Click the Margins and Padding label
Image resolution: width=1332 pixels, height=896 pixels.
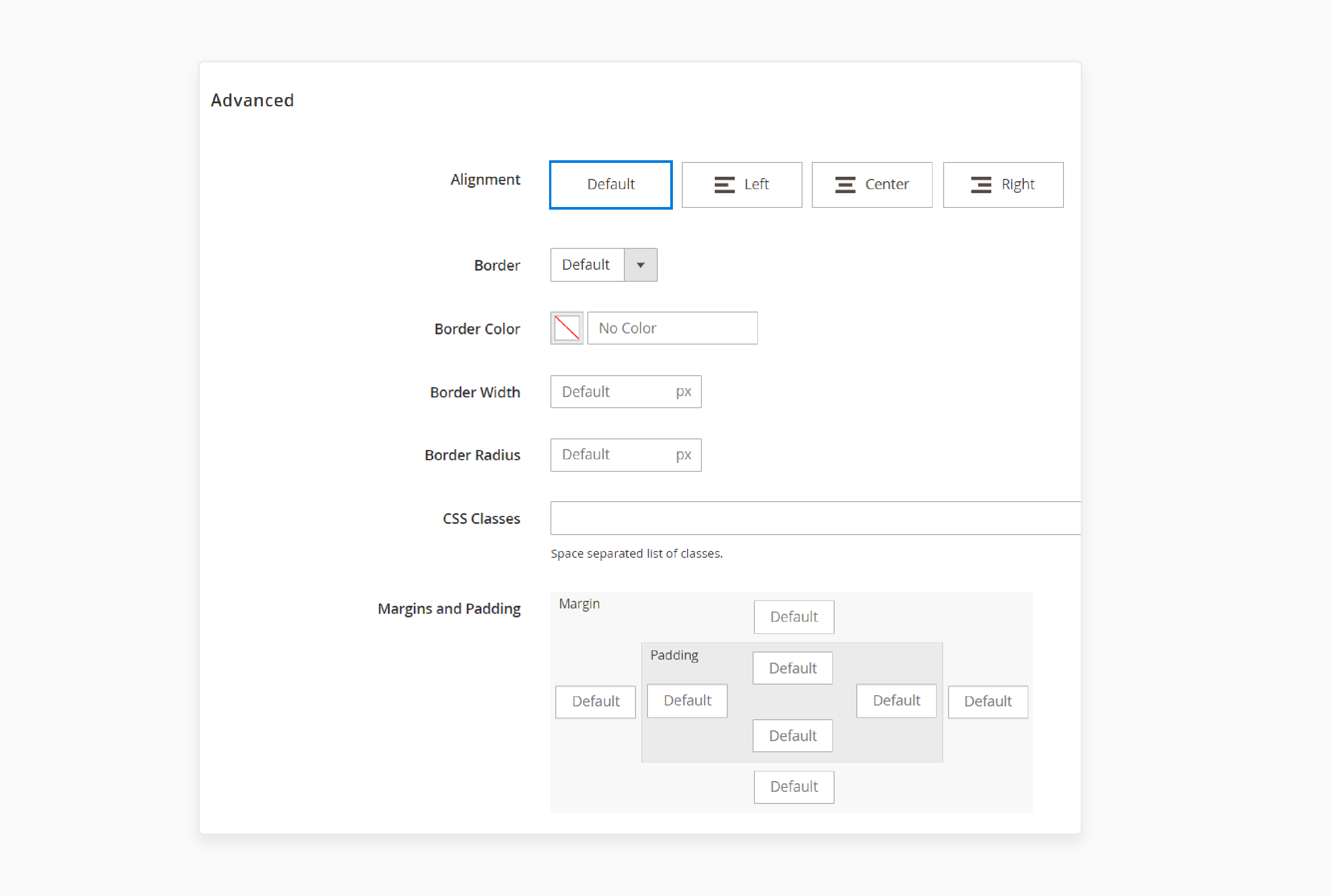coord(449,608)
